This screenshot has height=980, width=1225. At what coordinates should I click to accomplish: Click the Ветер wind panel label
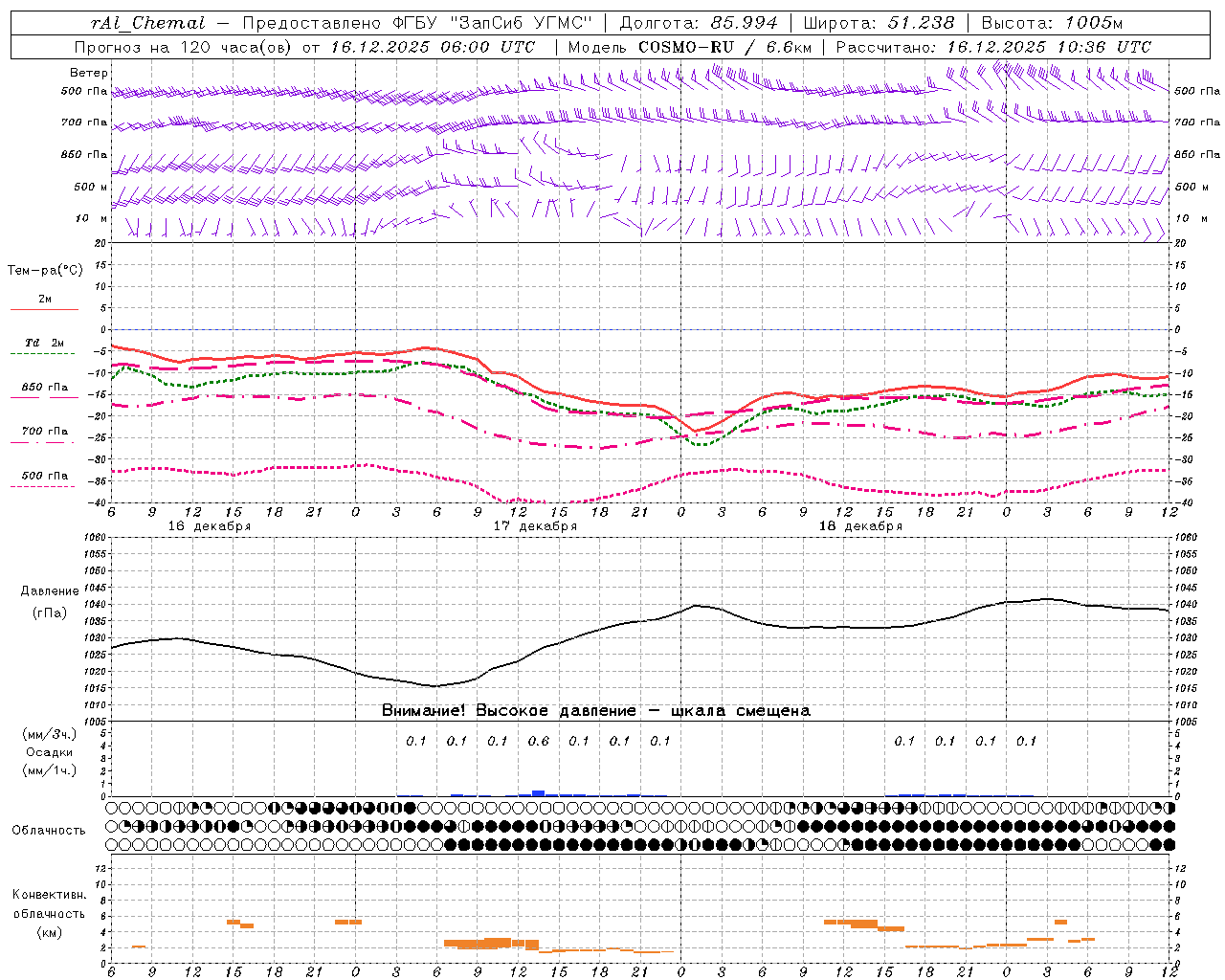(88, 73)
